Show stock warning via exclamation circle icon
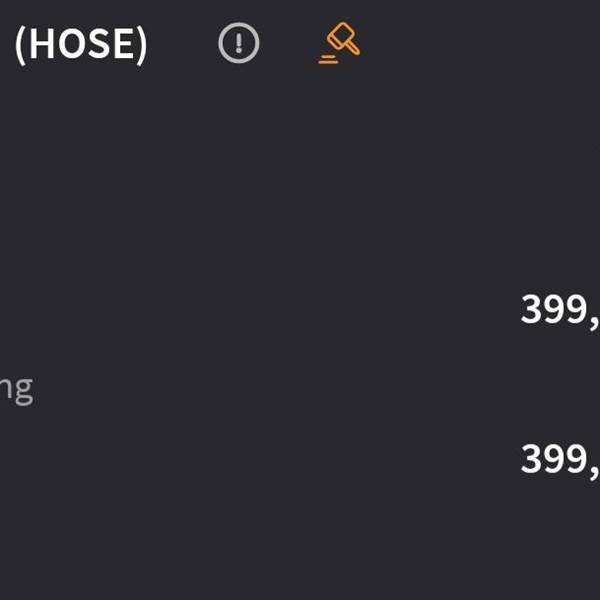This screenshot has height=600, width=600. tap(239, 43)
